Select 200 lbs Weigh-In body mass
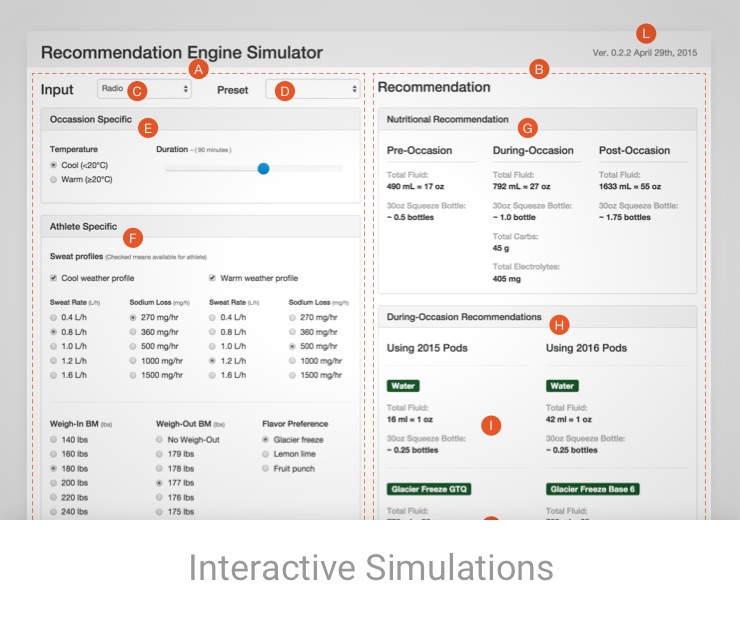Viewport: 740px width, 620px height. tap(54, 481)
